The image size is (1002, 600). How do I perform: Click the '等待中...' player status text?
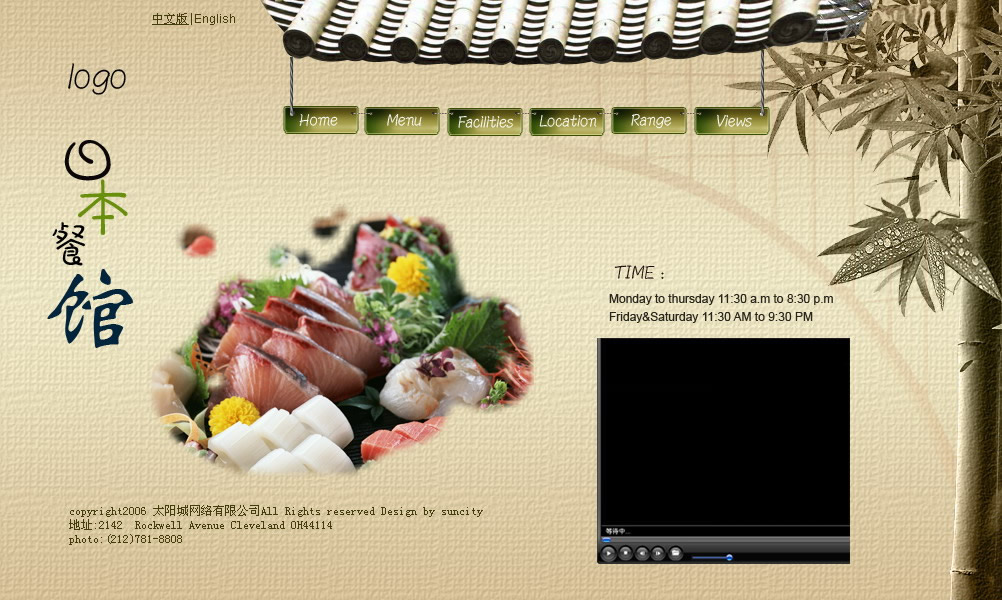617,531
